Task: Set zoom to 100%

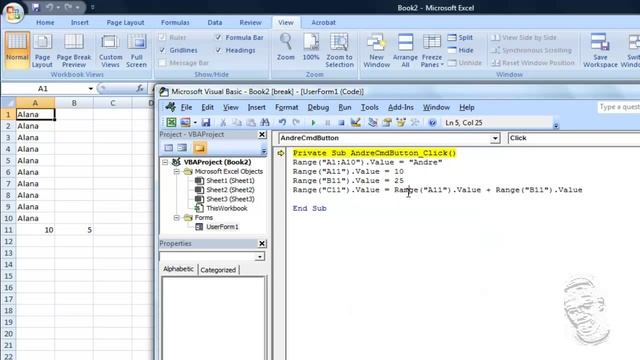Action: 311,47
